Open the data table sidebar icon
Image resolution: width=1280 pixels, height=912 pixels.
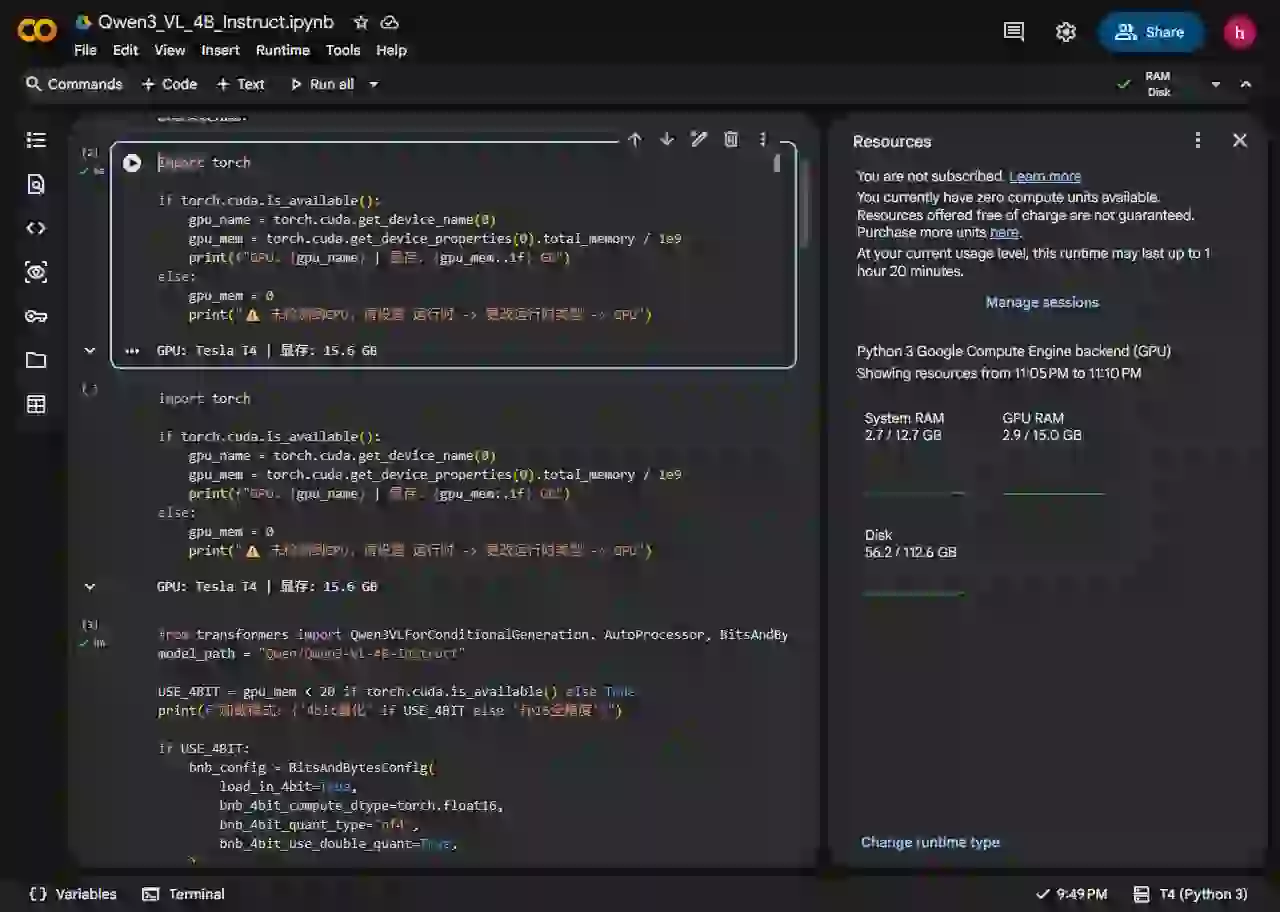[36, 404]
